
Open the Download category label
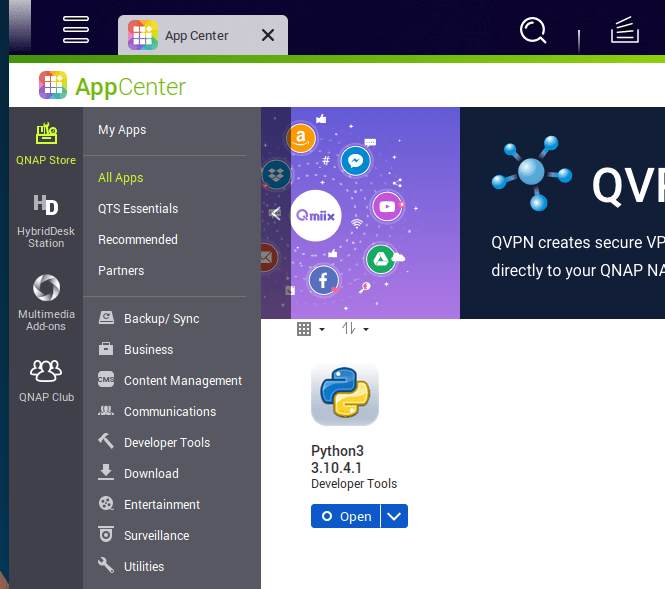[x=151, y=474]
